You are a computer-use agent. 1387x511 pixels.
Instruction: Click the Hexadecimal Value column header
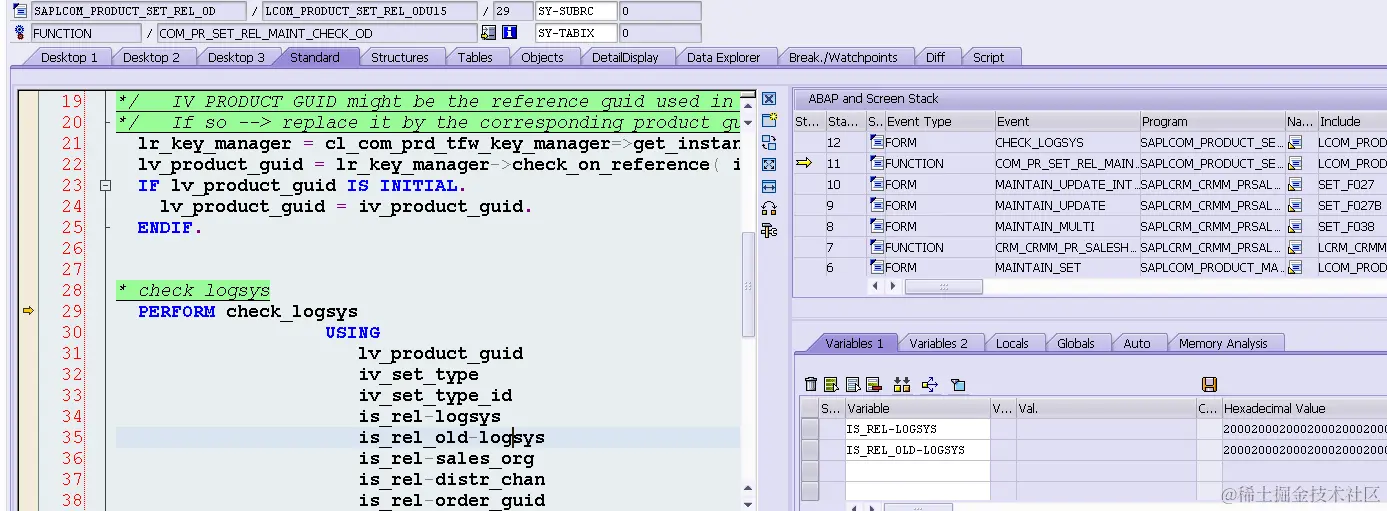tap(1304, 409)
